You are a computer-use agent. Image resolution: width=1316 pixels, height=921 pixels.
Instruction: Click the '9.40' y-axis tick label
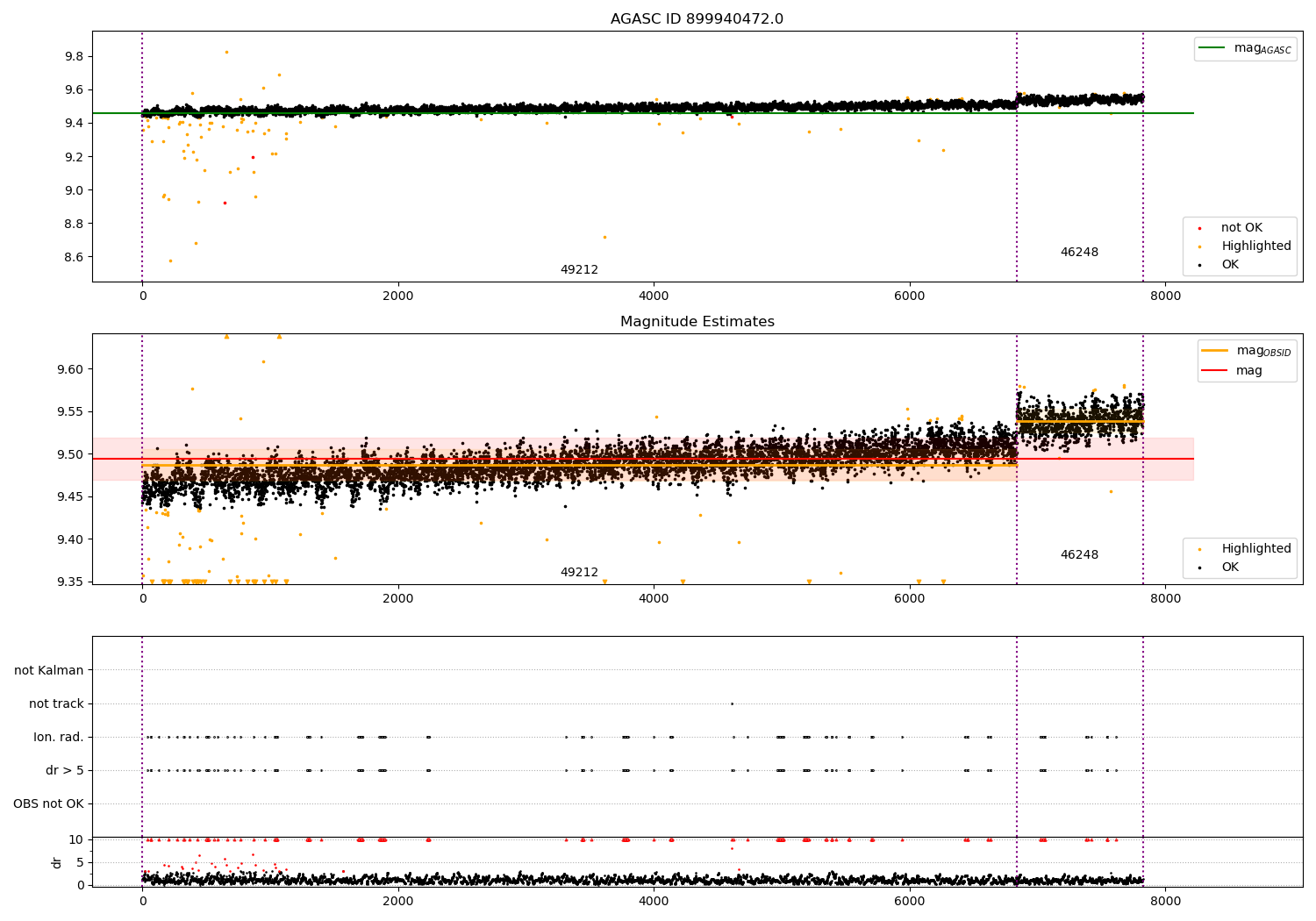[x=71, y=540]
